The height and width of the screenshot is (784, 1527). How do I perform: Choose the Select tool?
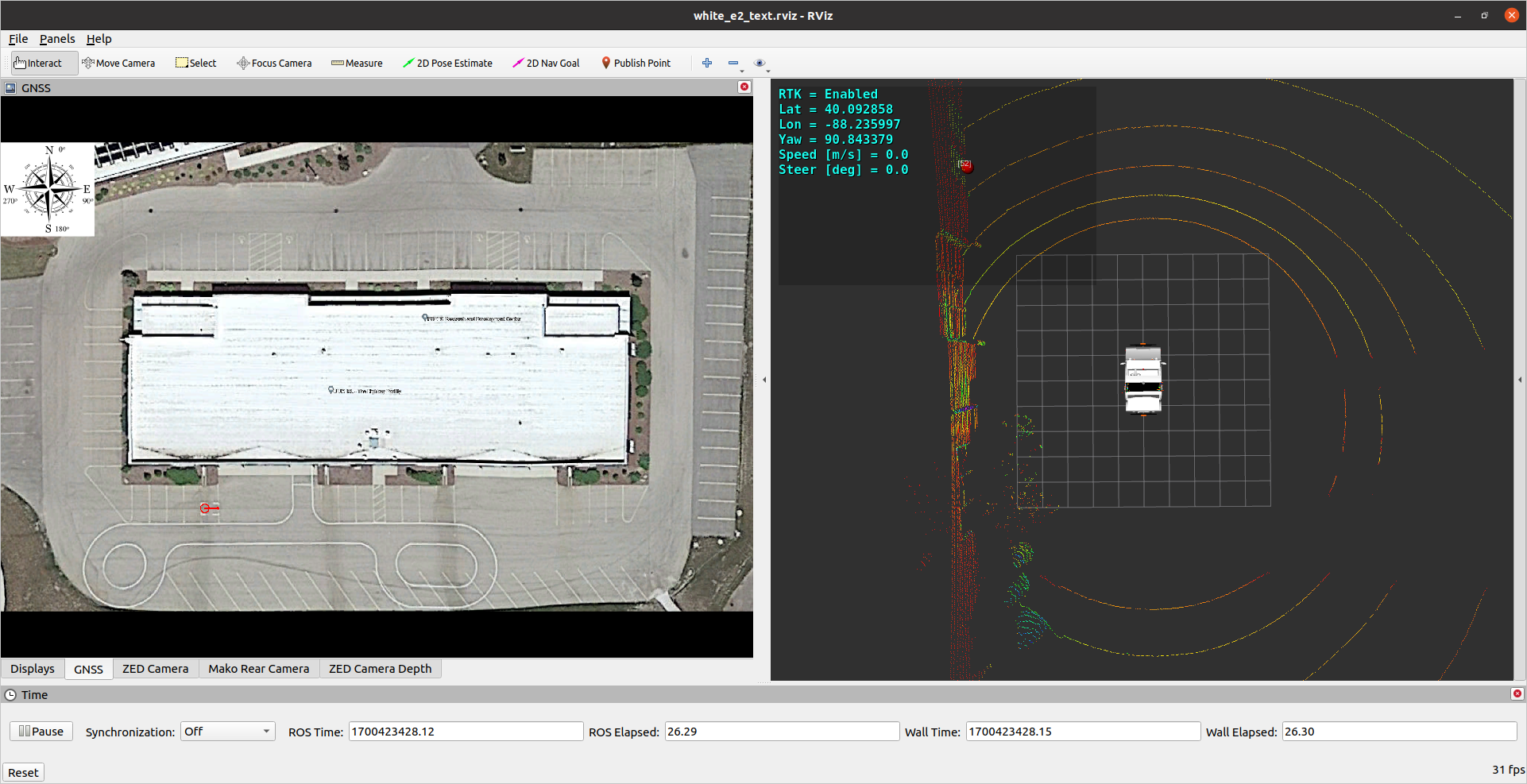[x=195, y=64]
